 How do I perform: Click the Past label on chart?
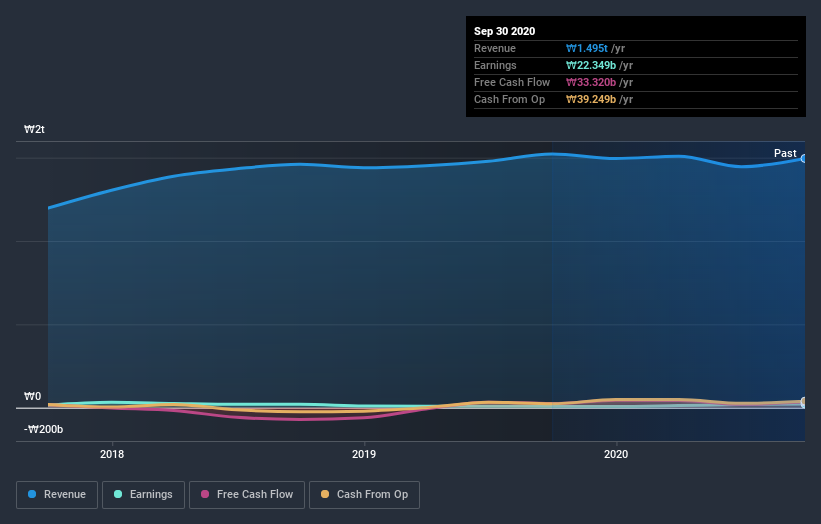pyautogui.click(x=785, y=153)
